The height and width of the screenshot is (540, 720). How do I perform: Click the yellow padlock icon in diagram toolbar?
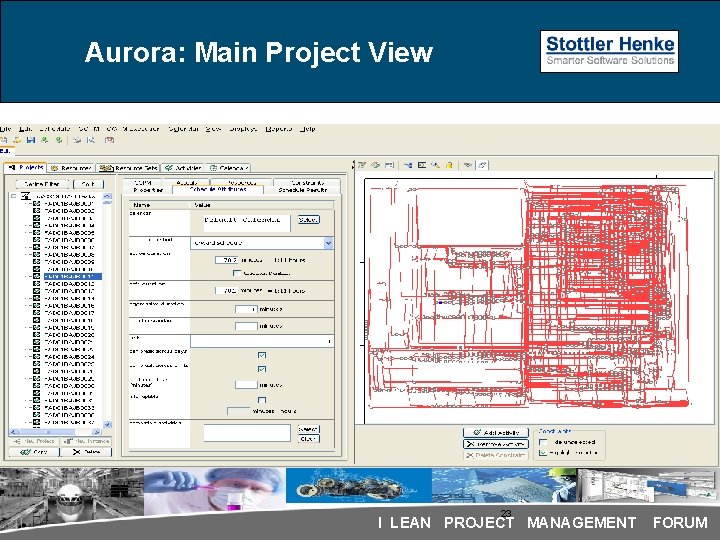[449, 165]
